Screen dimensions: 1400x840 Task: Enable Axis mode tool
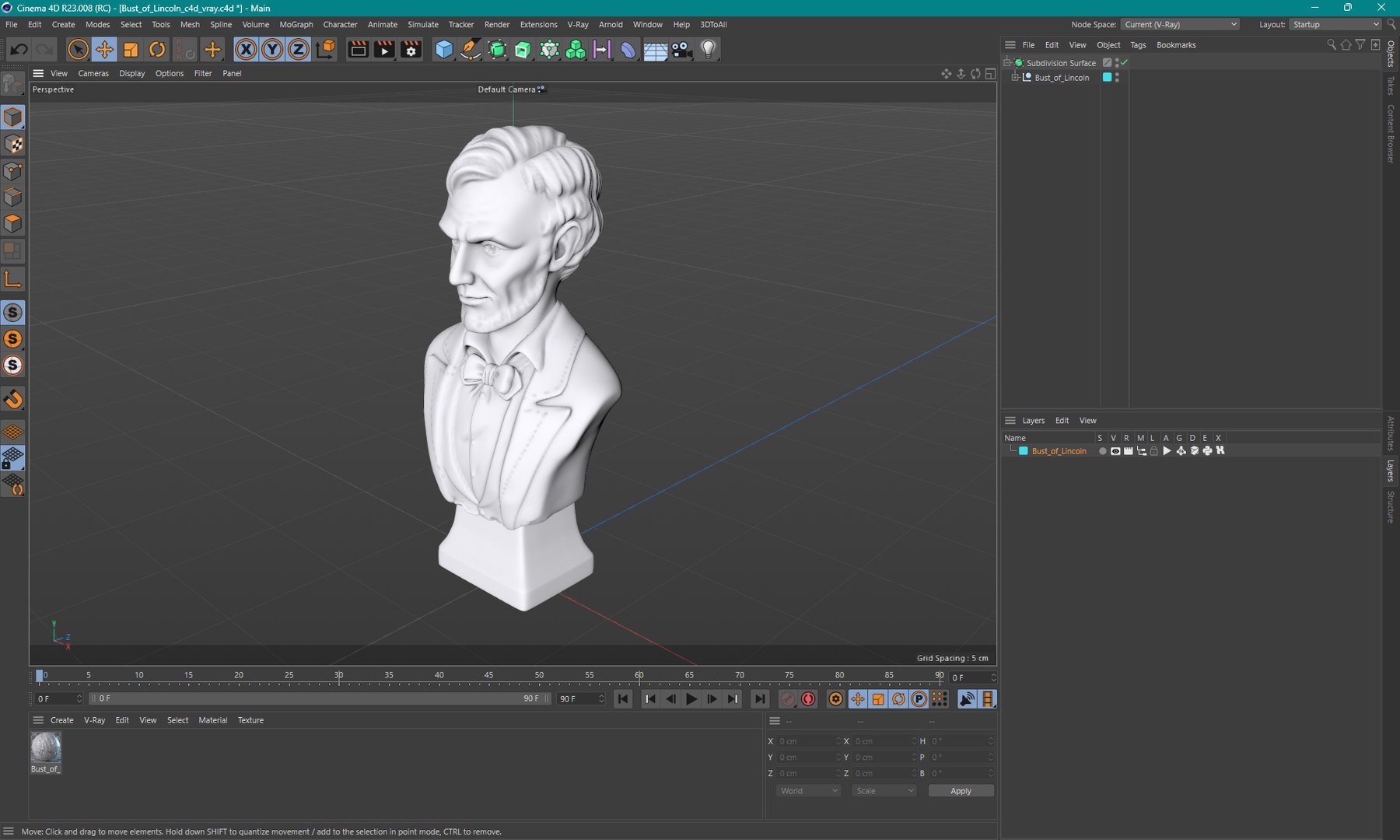pos(13,278)
